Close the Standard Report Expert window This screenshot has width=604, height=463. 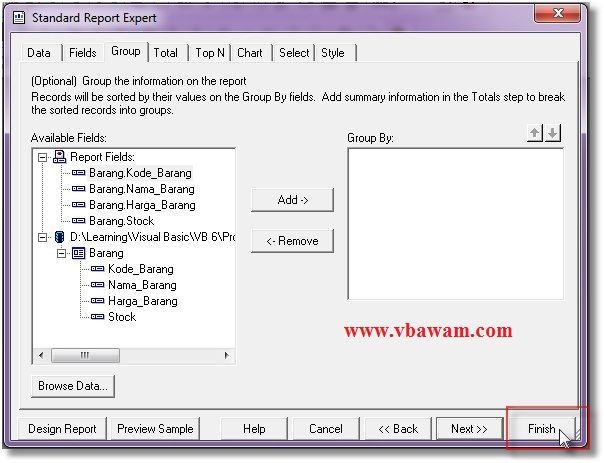(x=557, y=13)
